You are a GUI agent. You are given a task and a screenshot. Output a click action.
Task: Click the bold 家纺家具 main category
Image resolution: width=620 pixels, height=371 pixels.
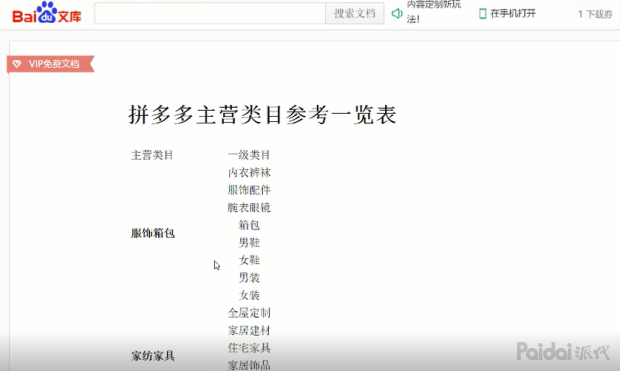click(153, 356)
